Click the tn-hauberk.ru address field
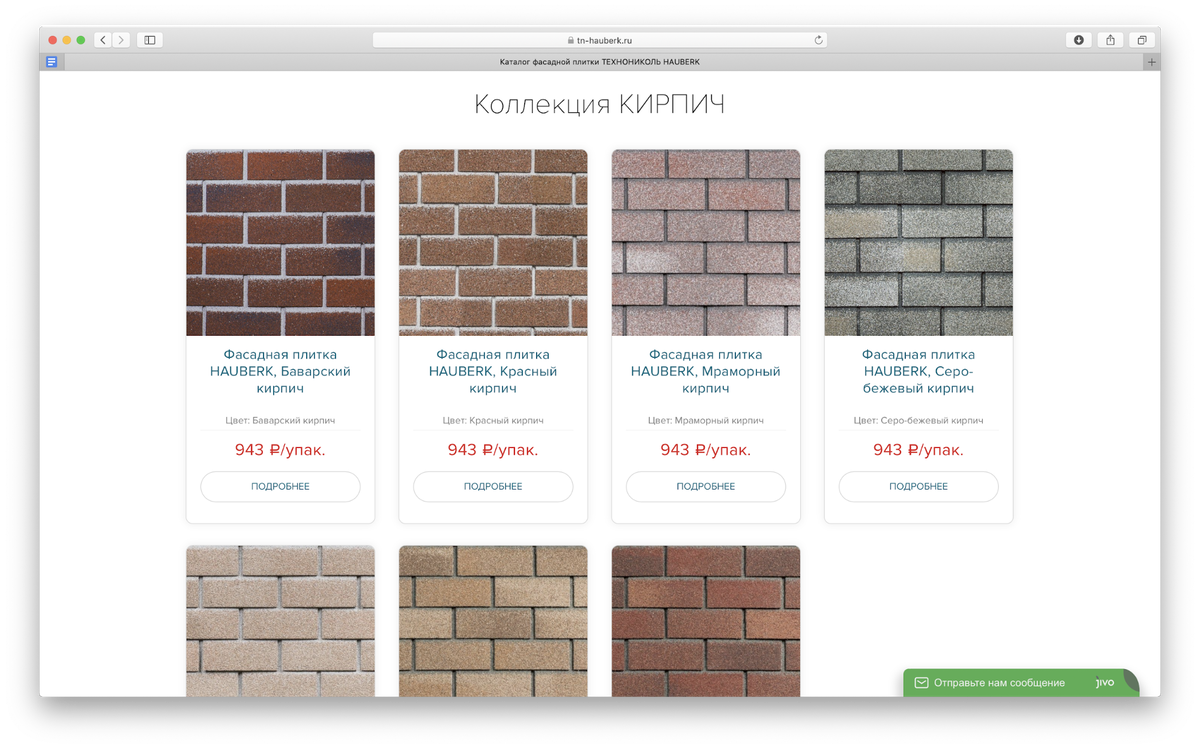1200x749 pixels. [x=600, y=40]
